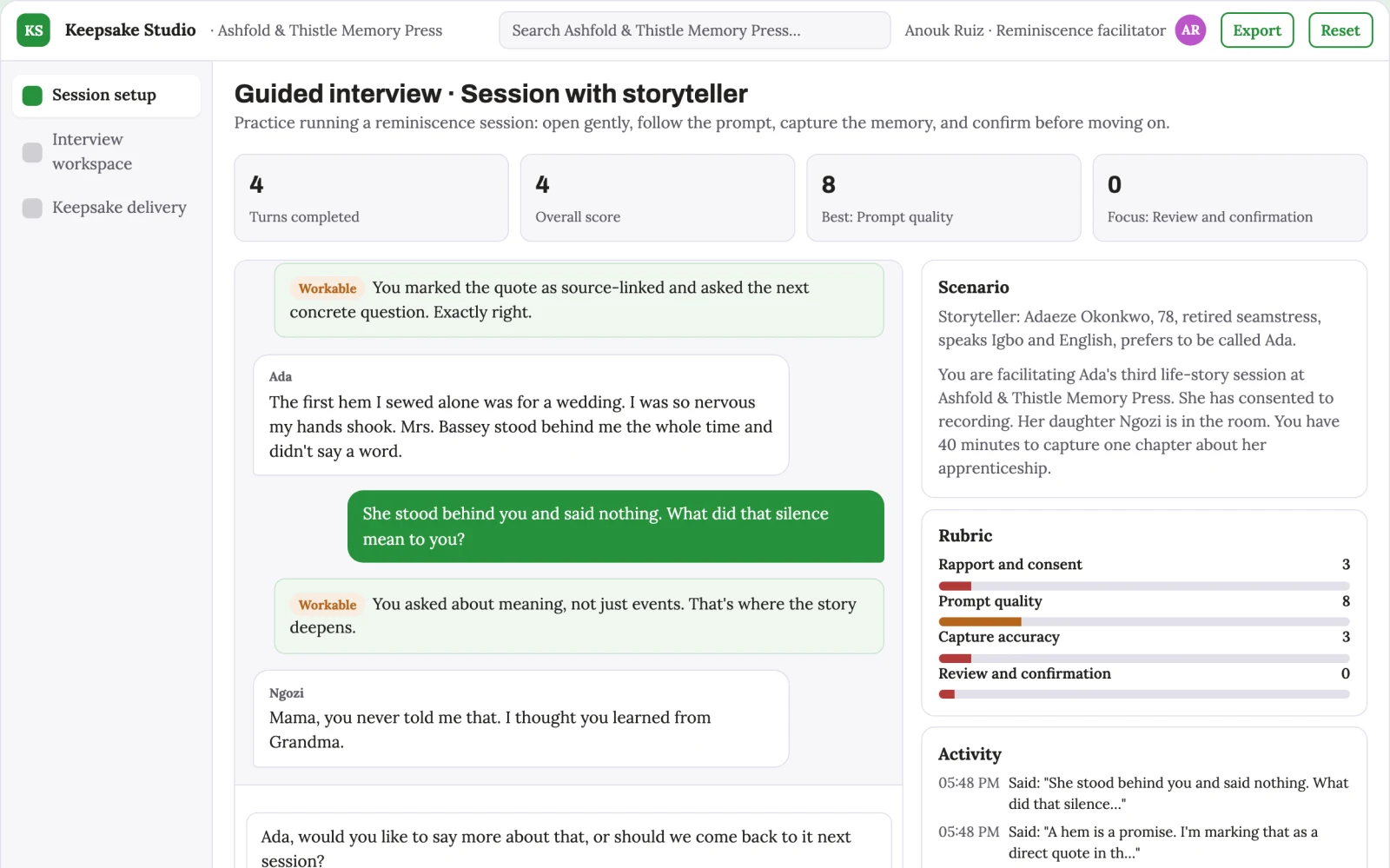Click the green message "She stood behind you"
1390x868 pixels.
tap(616, 527)
